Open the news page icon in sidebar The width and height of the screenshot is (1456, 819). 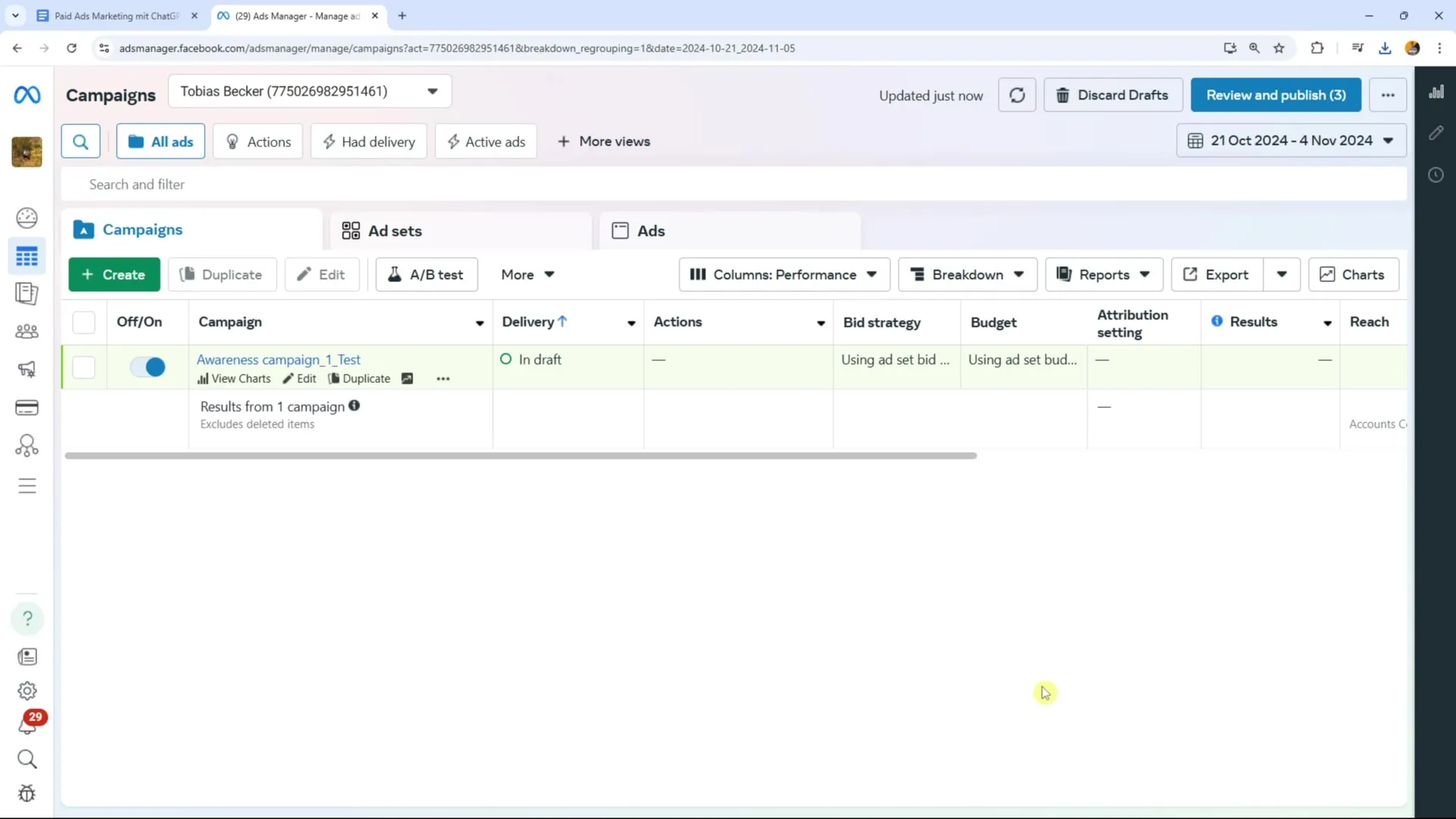tap(27, 657)
